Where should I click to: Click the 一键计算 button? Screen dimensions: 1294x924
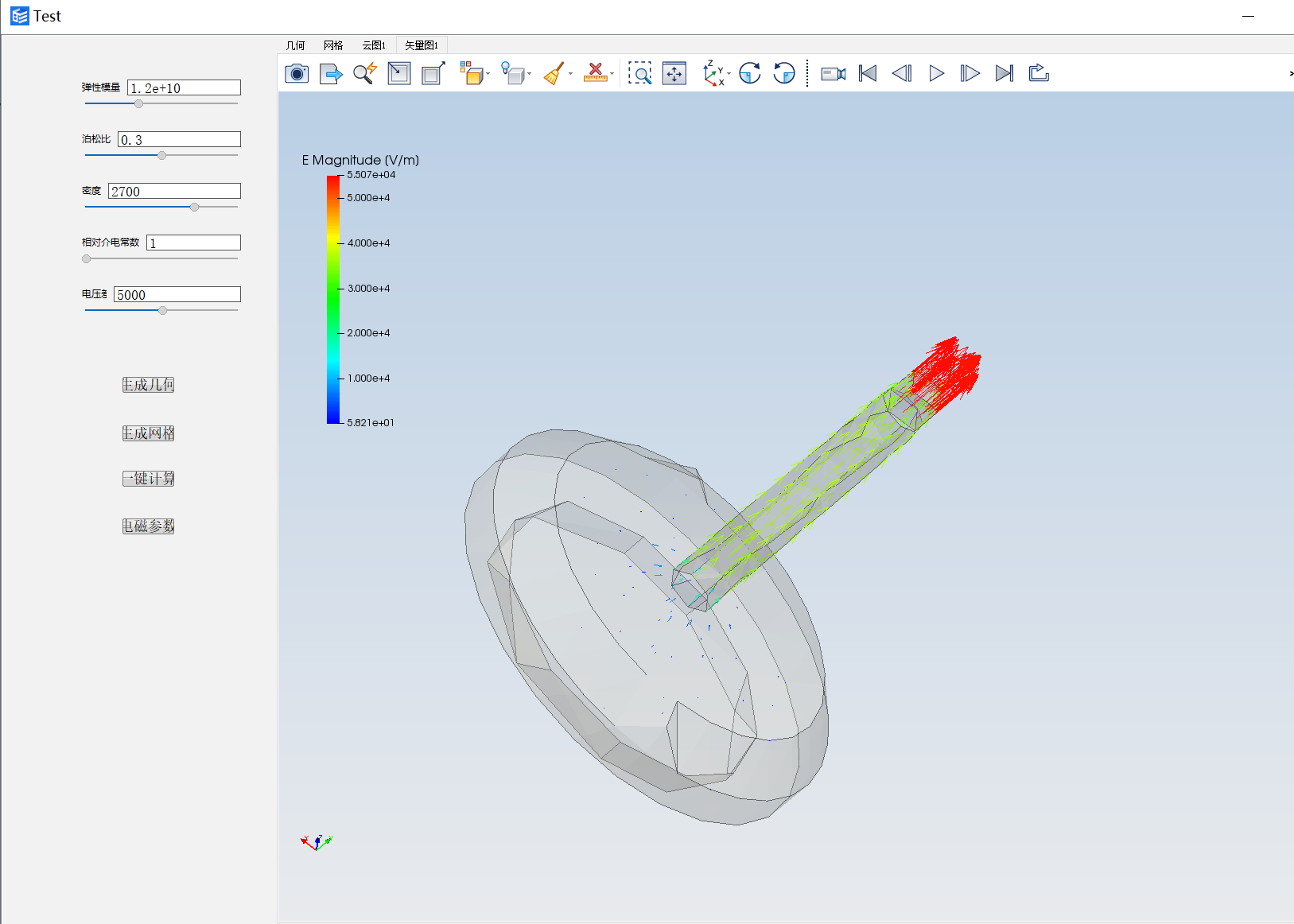149,479
